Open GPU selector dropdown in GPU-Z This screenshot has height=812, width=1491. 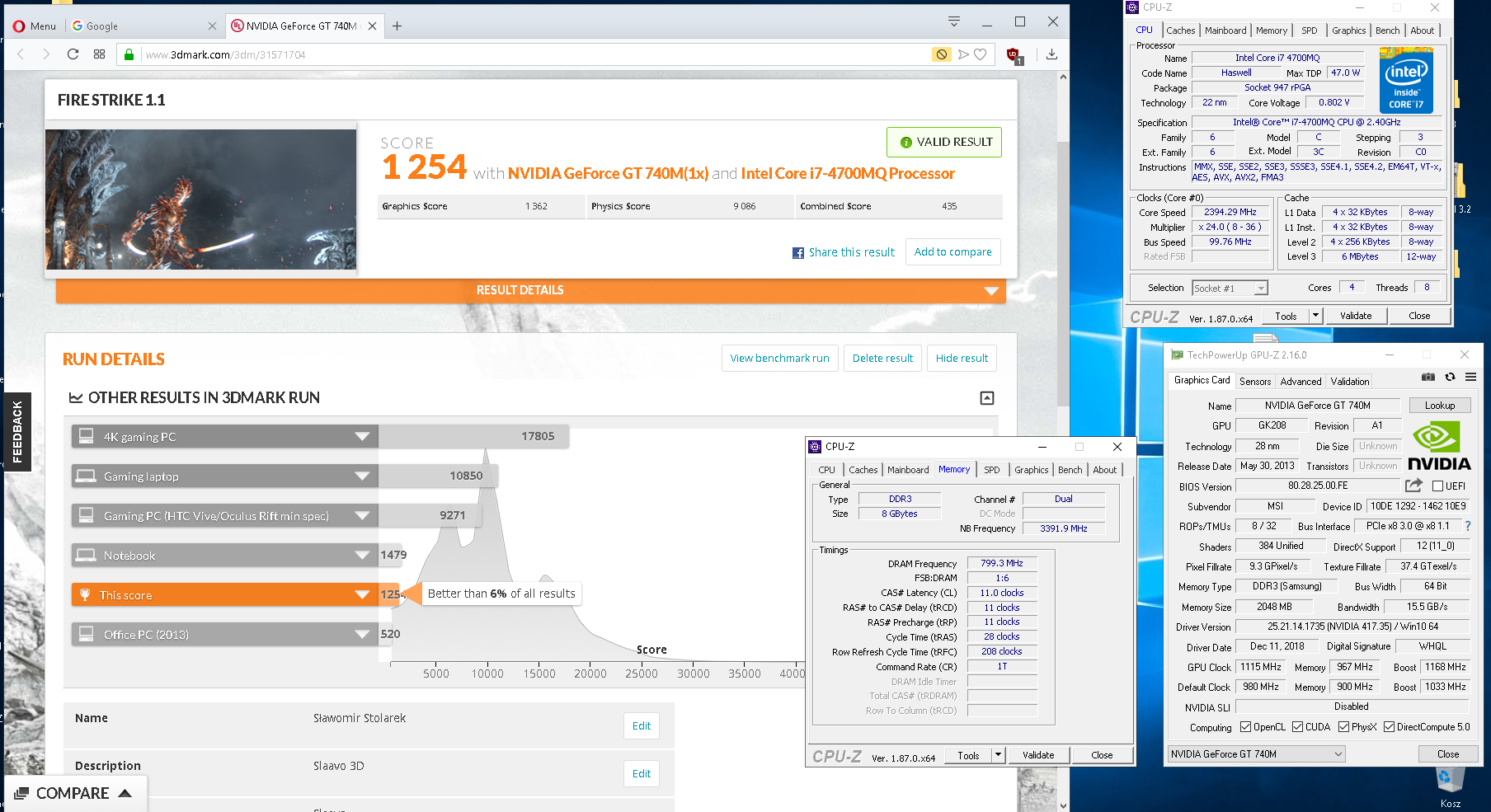(x=1256, y=753)
